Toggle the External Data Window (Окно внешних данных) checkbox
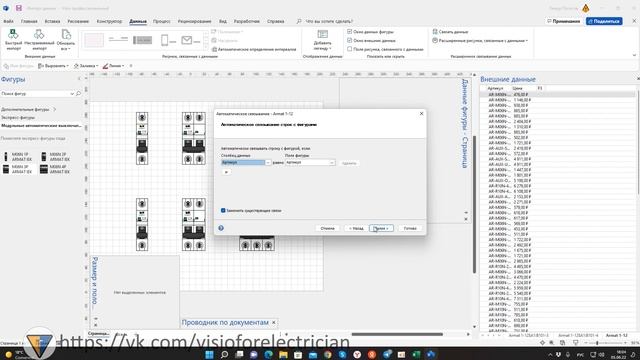 click(x=349, y=40)
